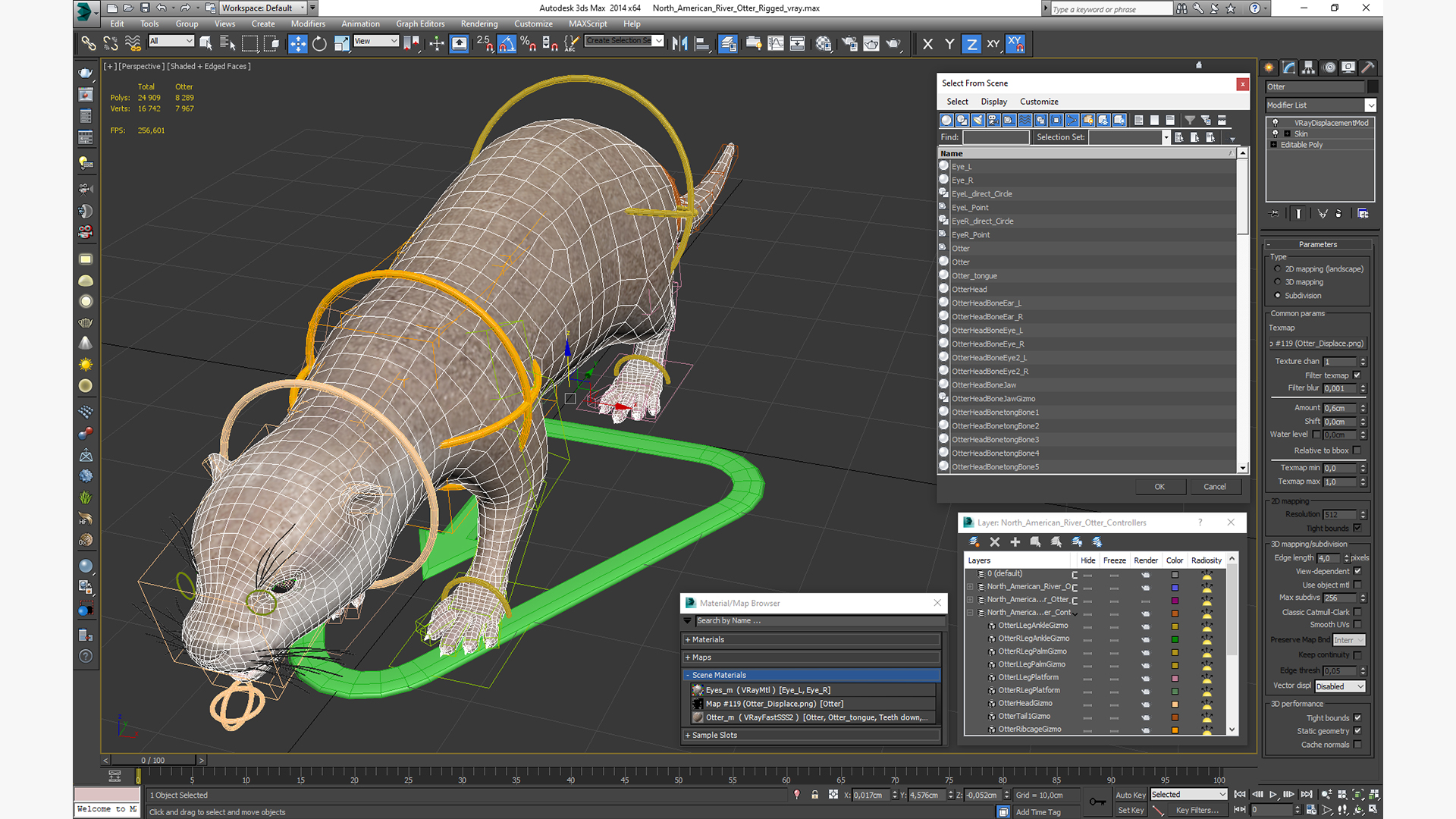Toggle Display Geometry filter in Select From Scene
This screenshot has width=1456, height=819.
[x=946, y=120]
